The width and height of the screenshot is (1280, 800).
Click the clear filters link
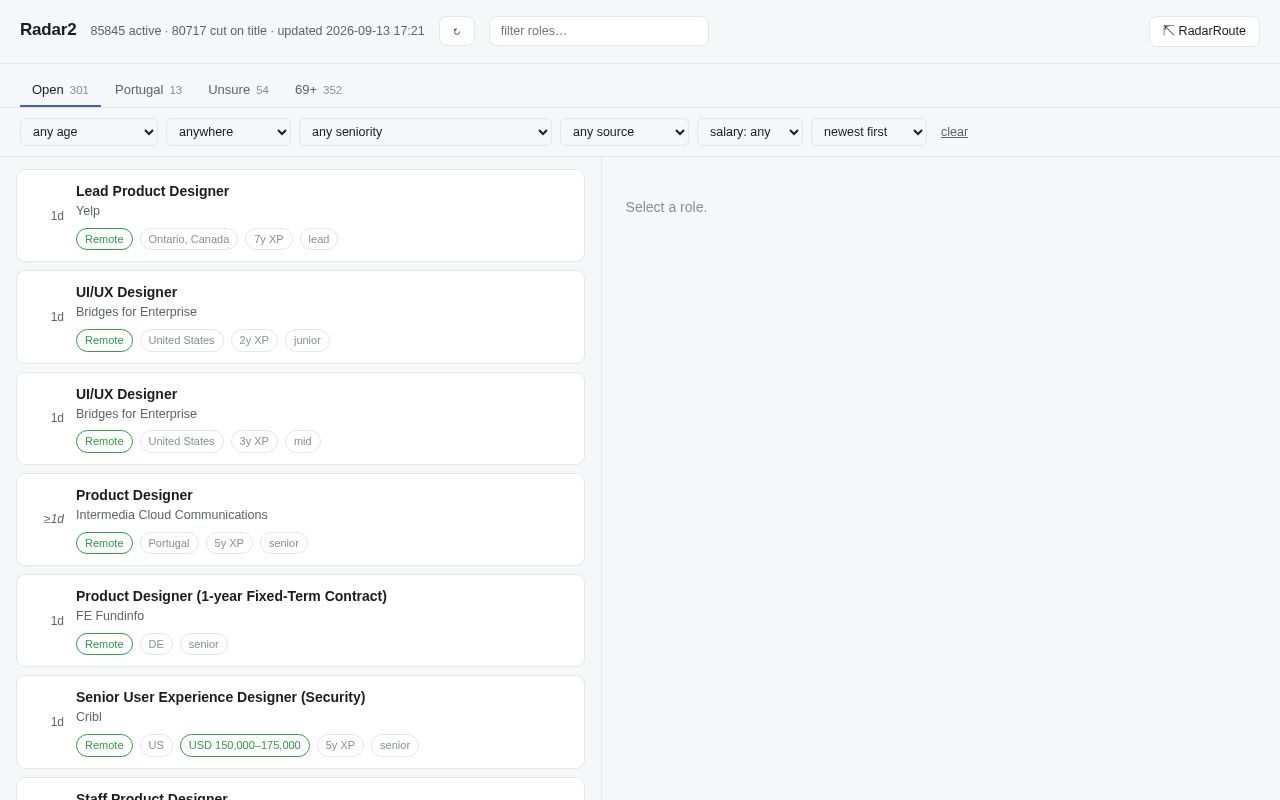954,132
